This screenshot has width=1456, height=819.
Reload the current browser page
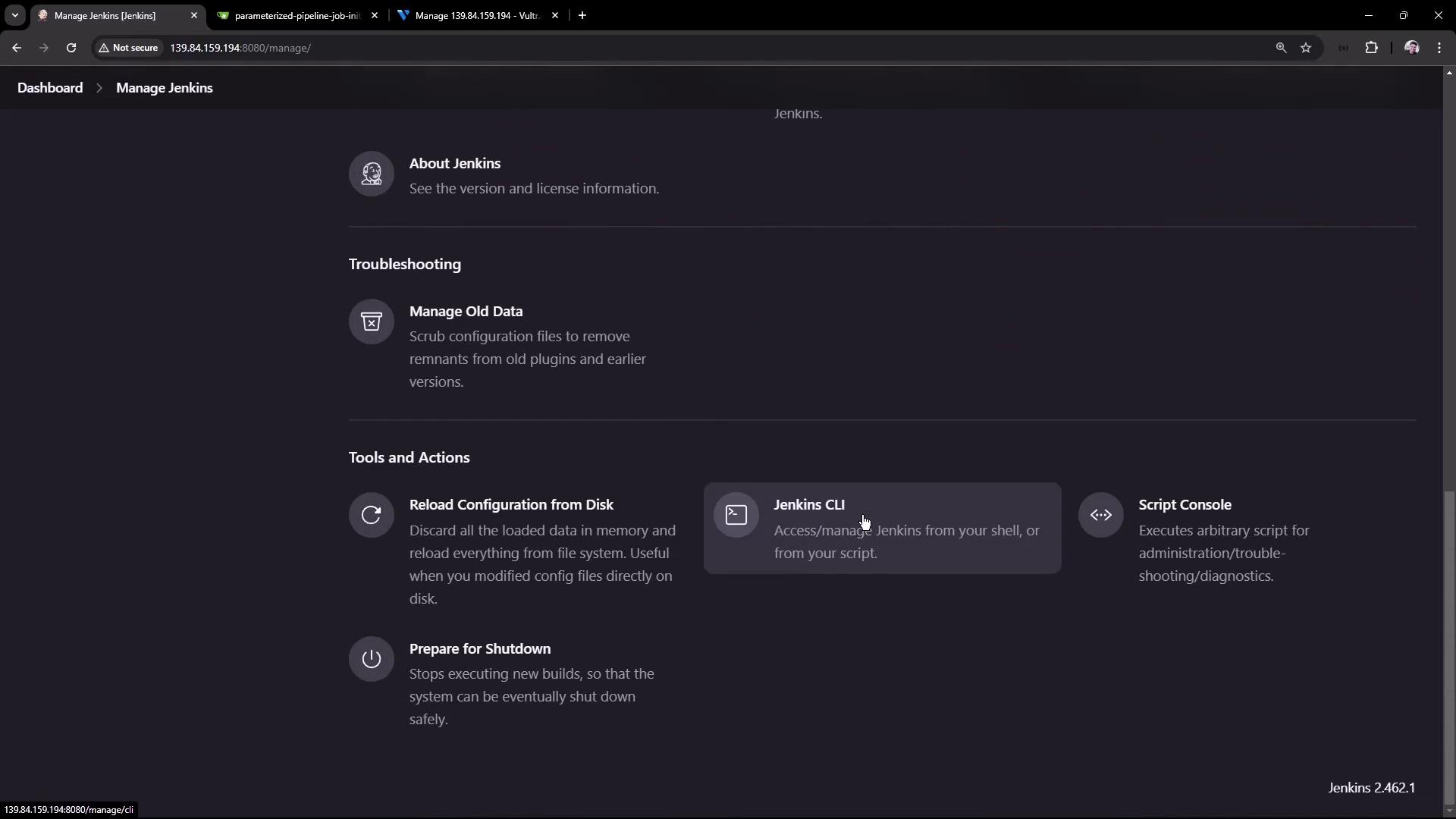[71, 48]
